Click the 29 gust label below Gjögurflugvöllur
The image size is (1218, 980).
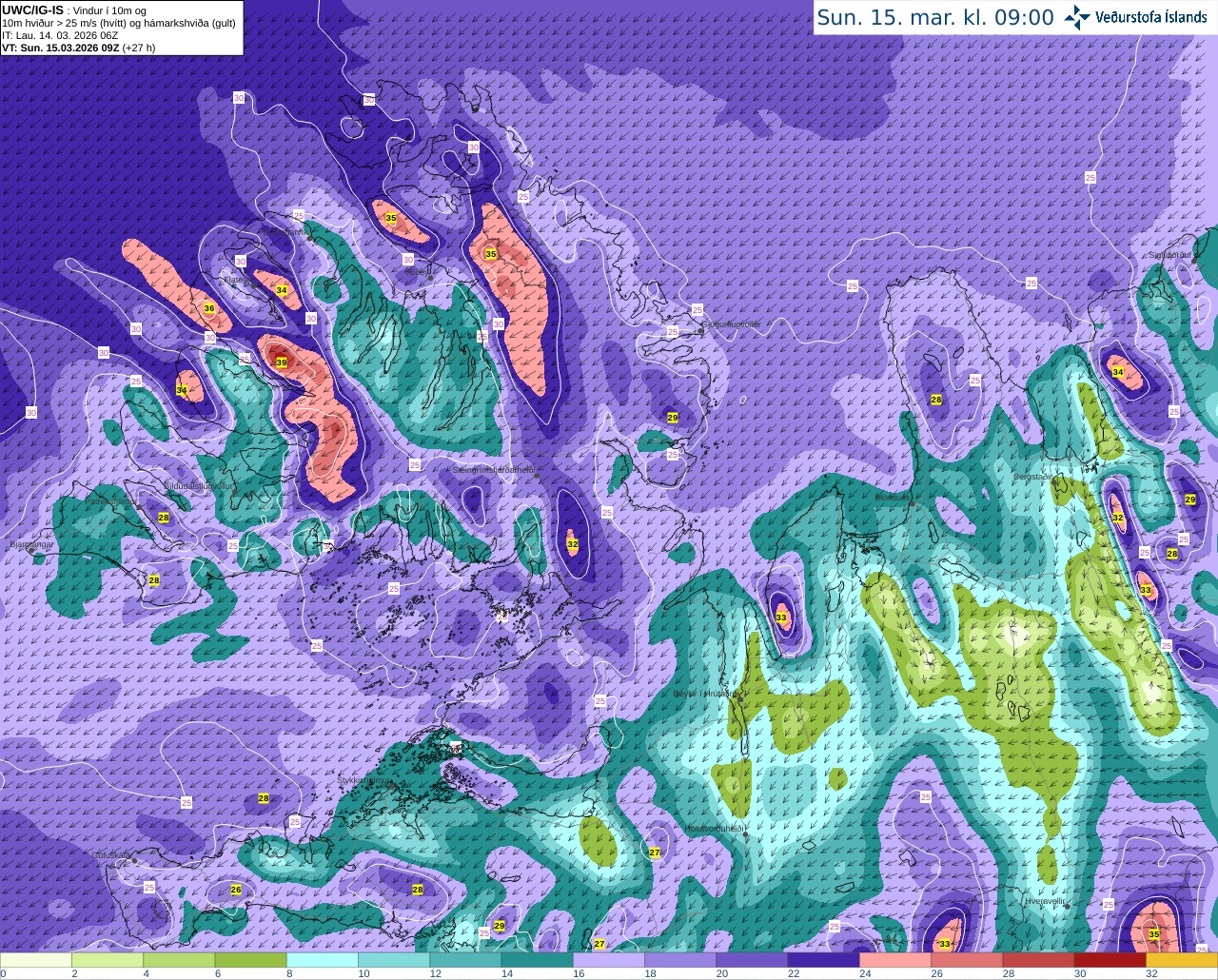[x=672, y=418]
